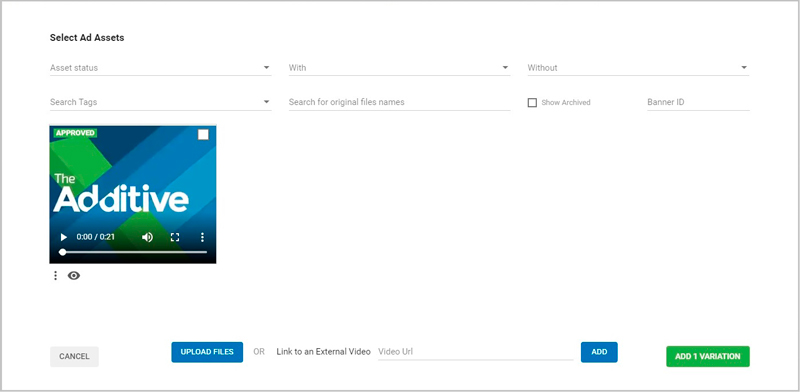Play the video asset preview

64,237
